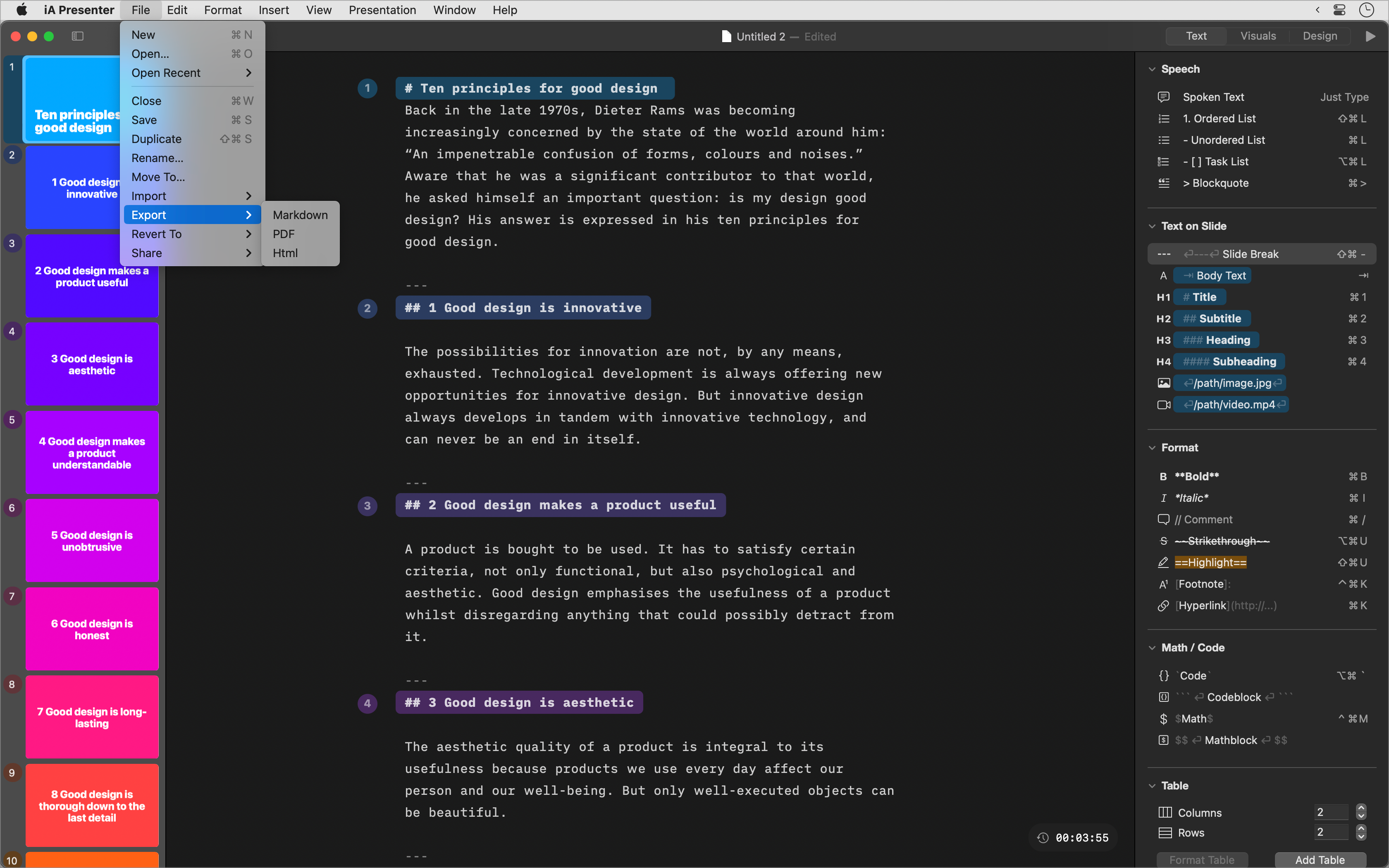Click the Comment bubble icon

click(1163, 519)
